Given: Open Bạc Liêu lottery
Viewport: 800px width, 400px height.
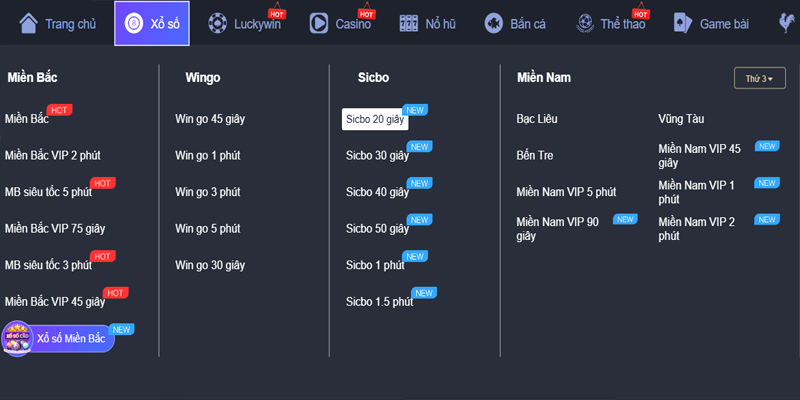Looking at the screenshot, I should tap(537, 119).
